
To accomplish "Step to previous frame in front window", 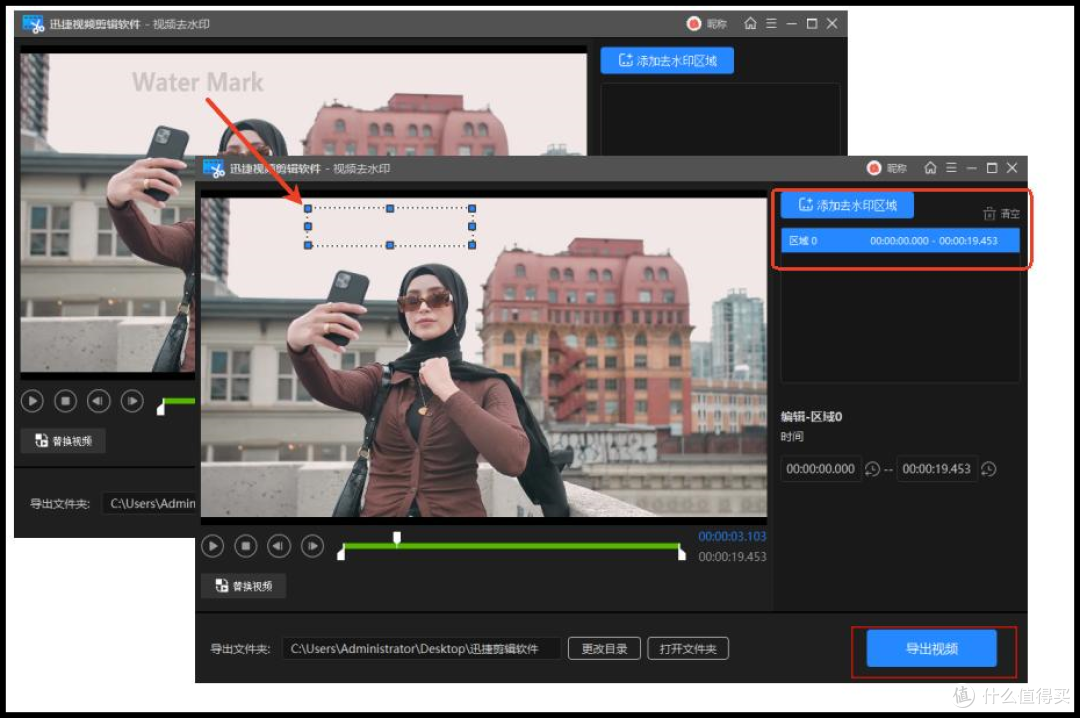I will click(279, 546).
